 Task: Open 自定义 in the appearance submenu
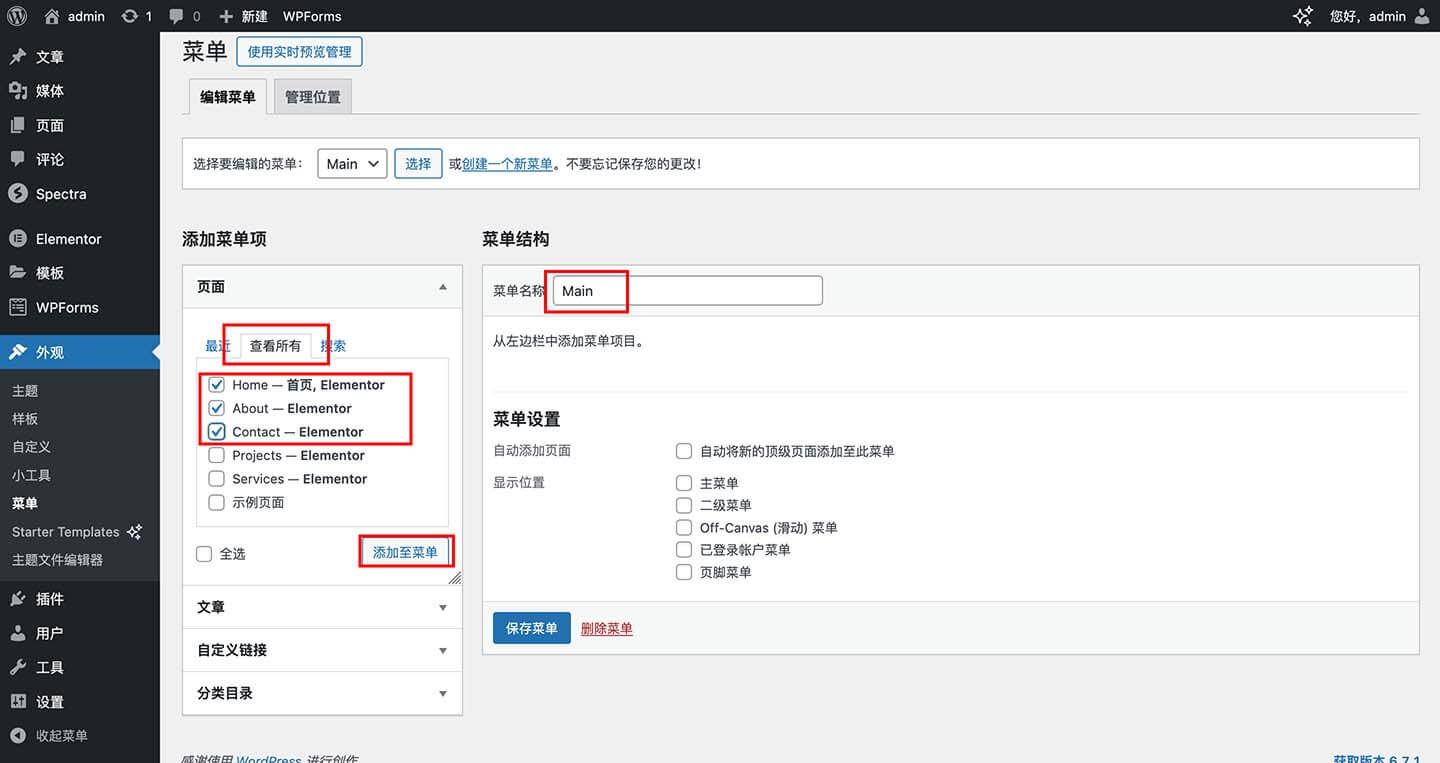coord(31,447)
